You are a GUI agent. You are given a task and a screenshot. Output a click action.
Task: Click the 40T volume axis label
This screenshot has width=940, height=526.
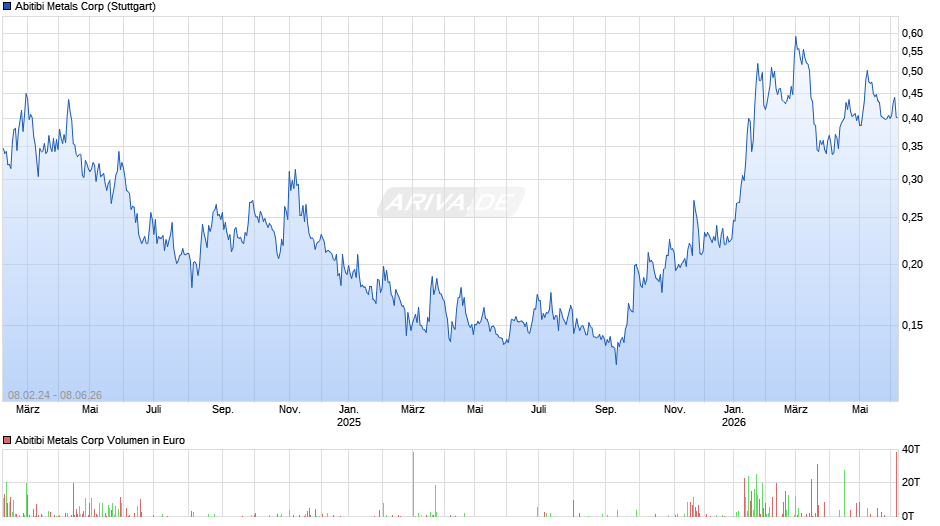tap(911, 449)
